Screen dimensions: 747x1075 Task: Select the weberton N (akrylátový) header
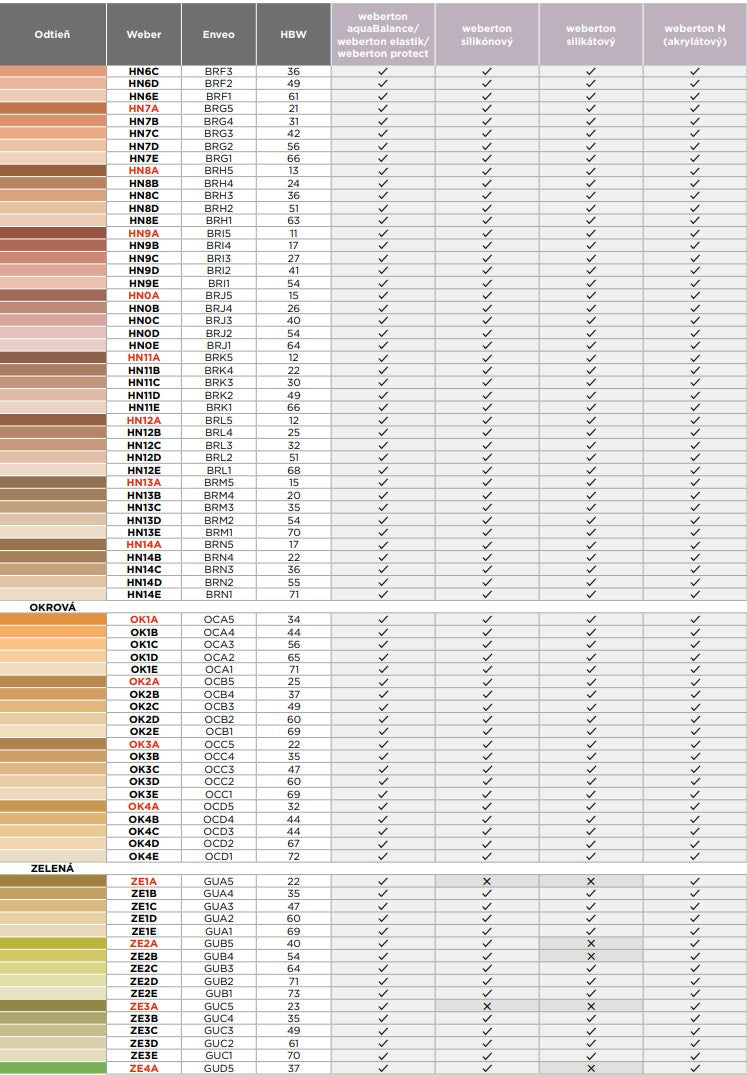tap(695, 34)
